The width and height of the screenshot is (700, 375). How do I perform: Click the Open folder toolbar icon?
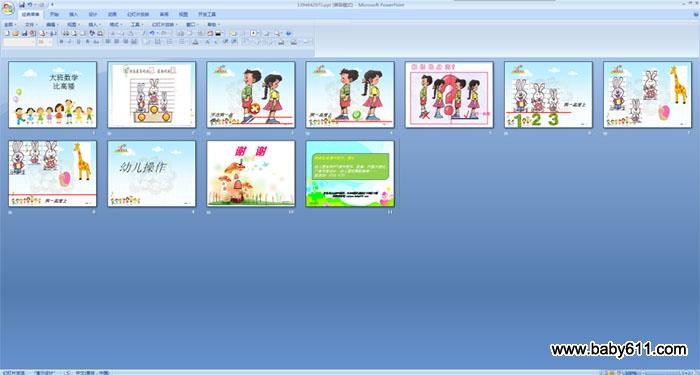pyautogui.click(x=16, y=33)
